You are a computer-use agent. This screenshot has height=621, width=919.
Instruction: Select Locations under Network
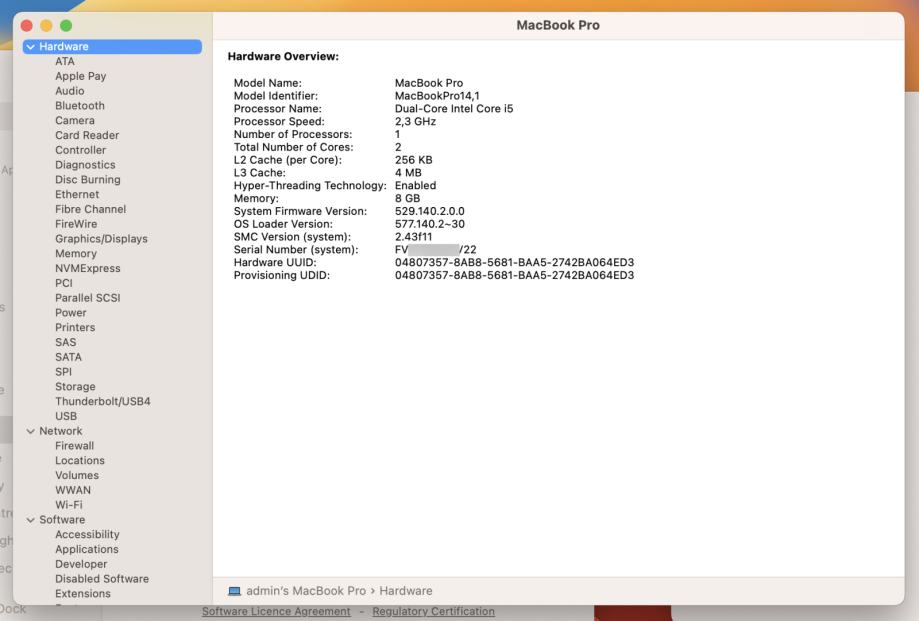(80, 460)
